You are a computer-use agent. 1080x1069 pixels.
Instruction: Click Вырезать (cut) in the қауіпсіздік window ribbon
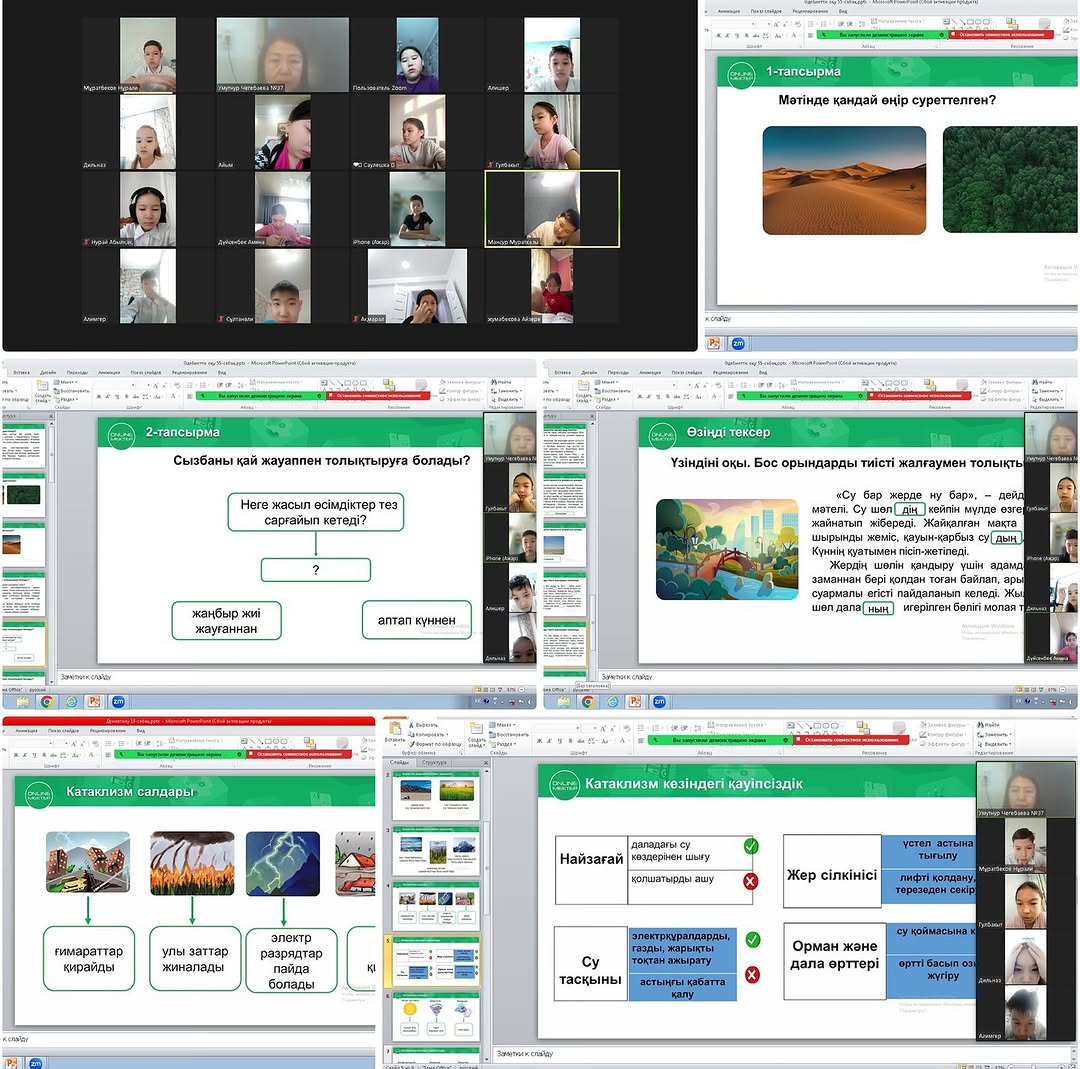click(x=423, y=725)
